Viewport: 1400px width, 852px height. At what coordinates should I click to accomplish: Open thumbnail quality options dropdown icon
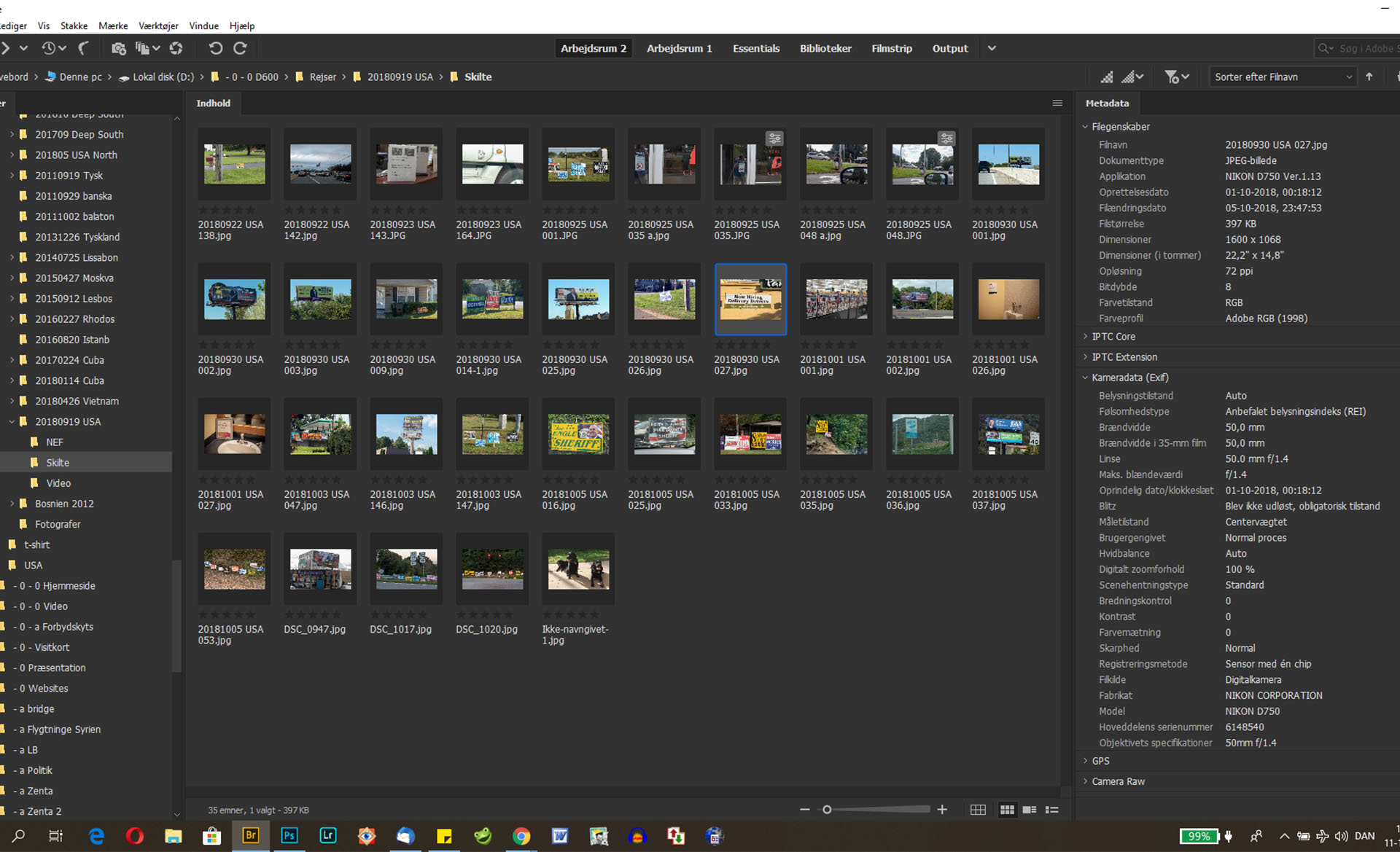[1132, 77]
